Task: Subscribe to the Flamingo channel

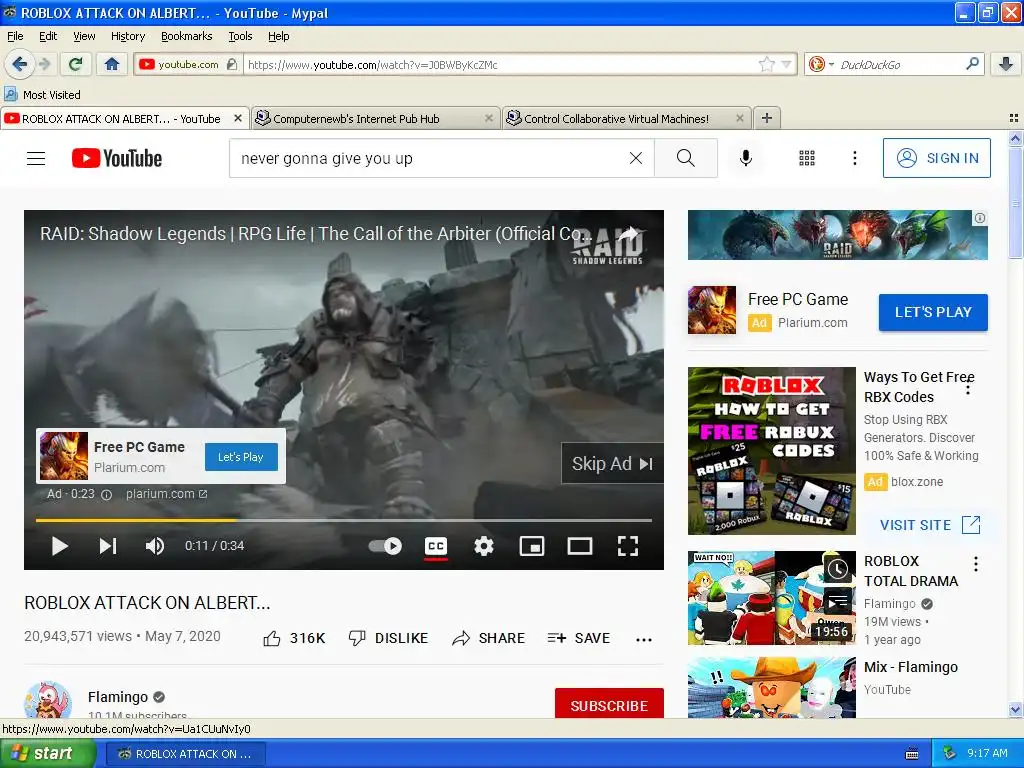Action: 609,705
